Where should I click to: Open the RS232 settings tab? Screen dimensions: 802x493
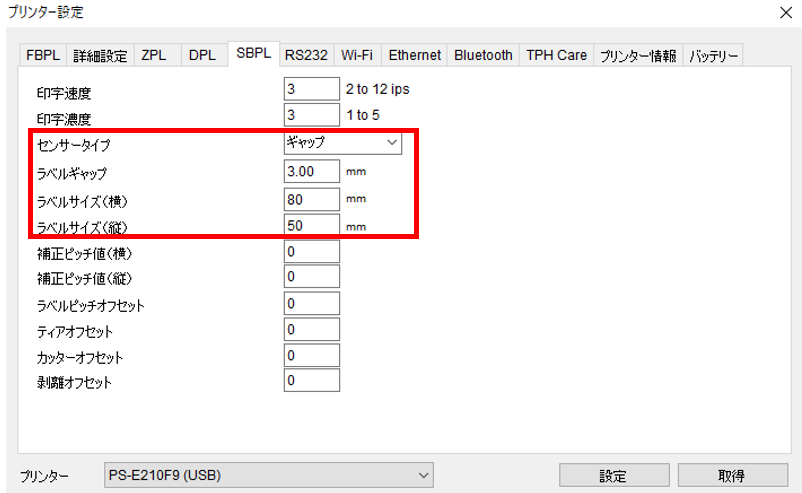point(306,56)
